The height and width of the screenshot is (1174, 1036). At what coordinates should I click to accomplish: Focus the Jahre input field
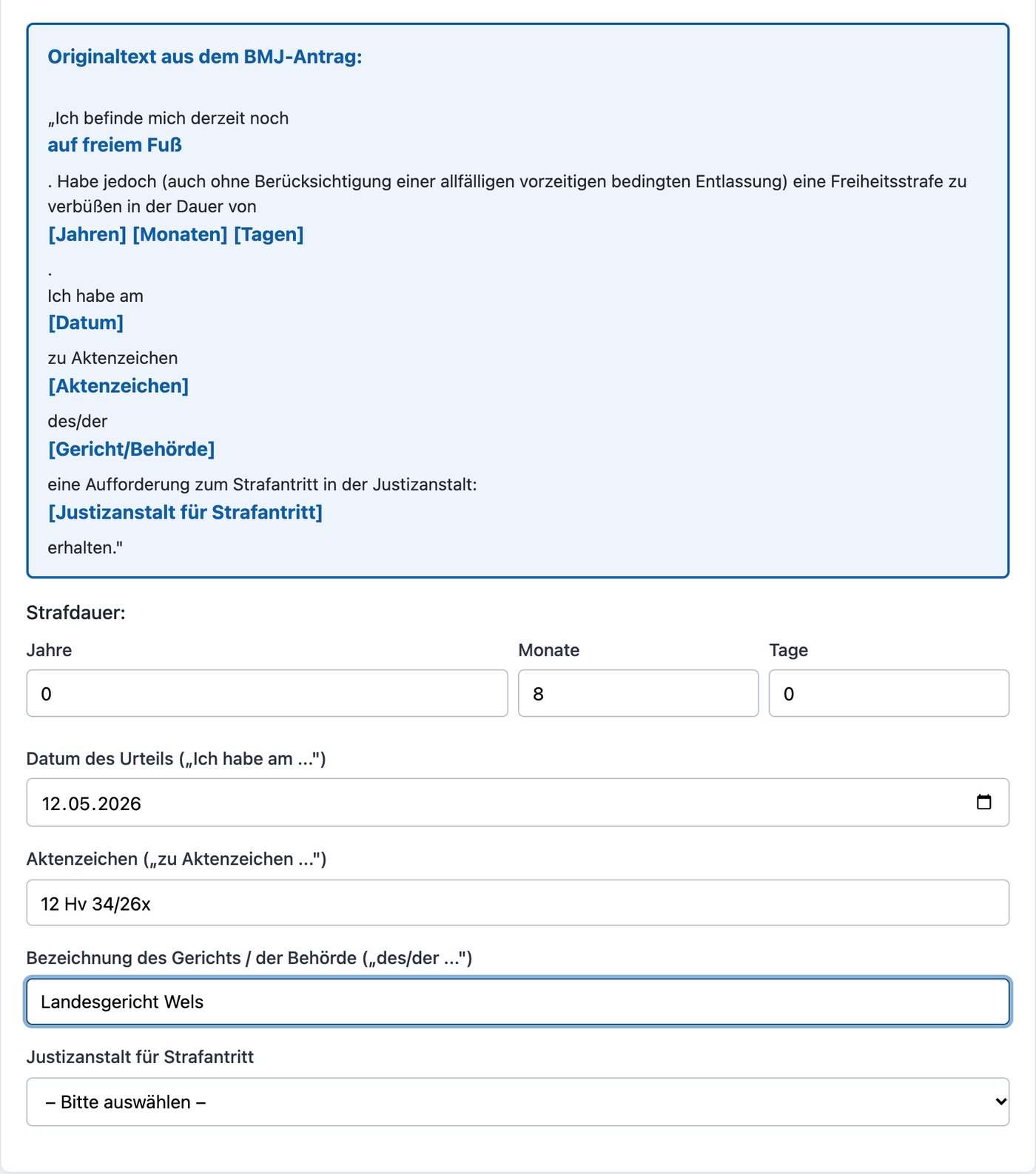click(267, 693)
